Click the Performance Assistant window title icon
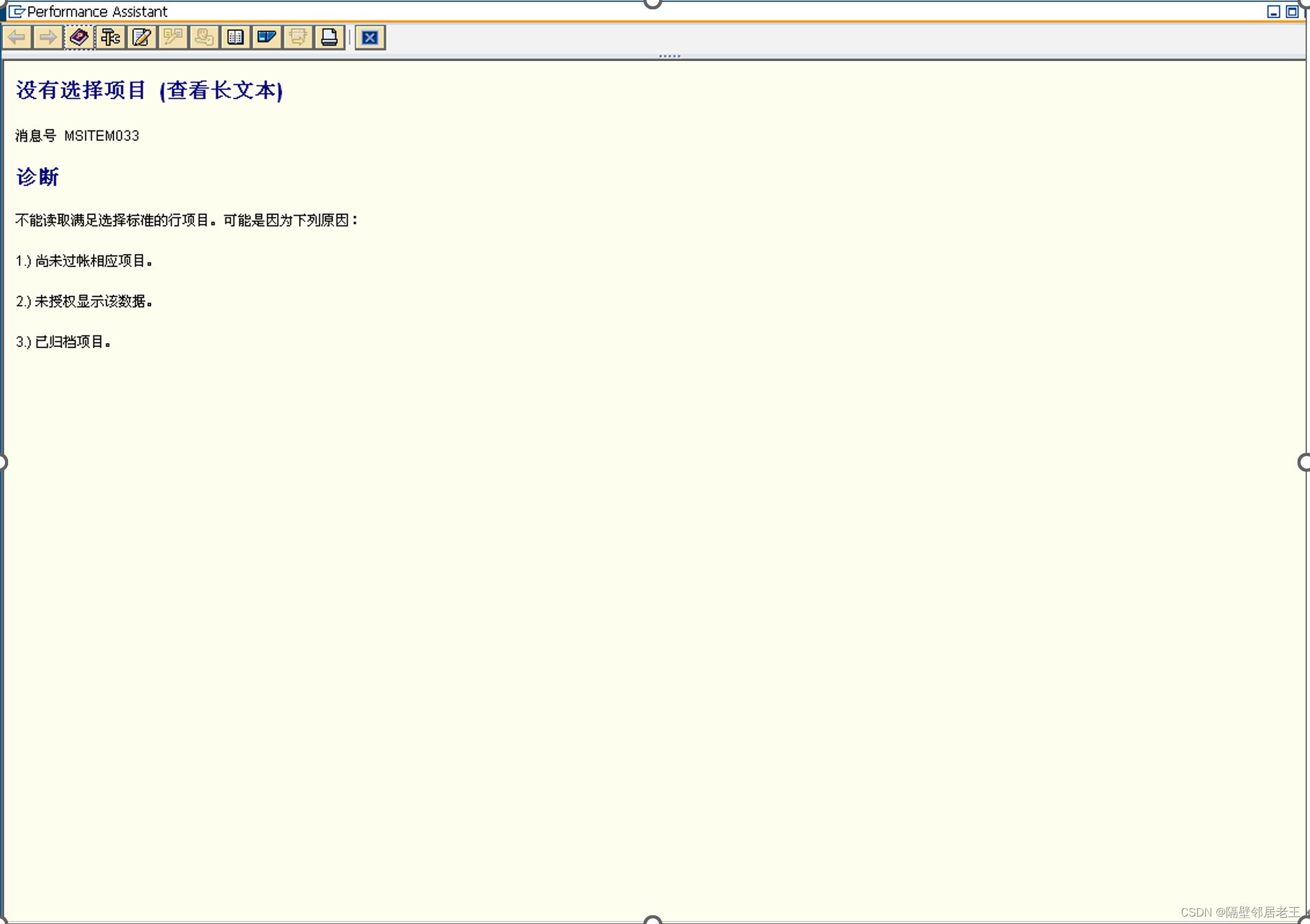1310x924 pixels. point(16,11)
